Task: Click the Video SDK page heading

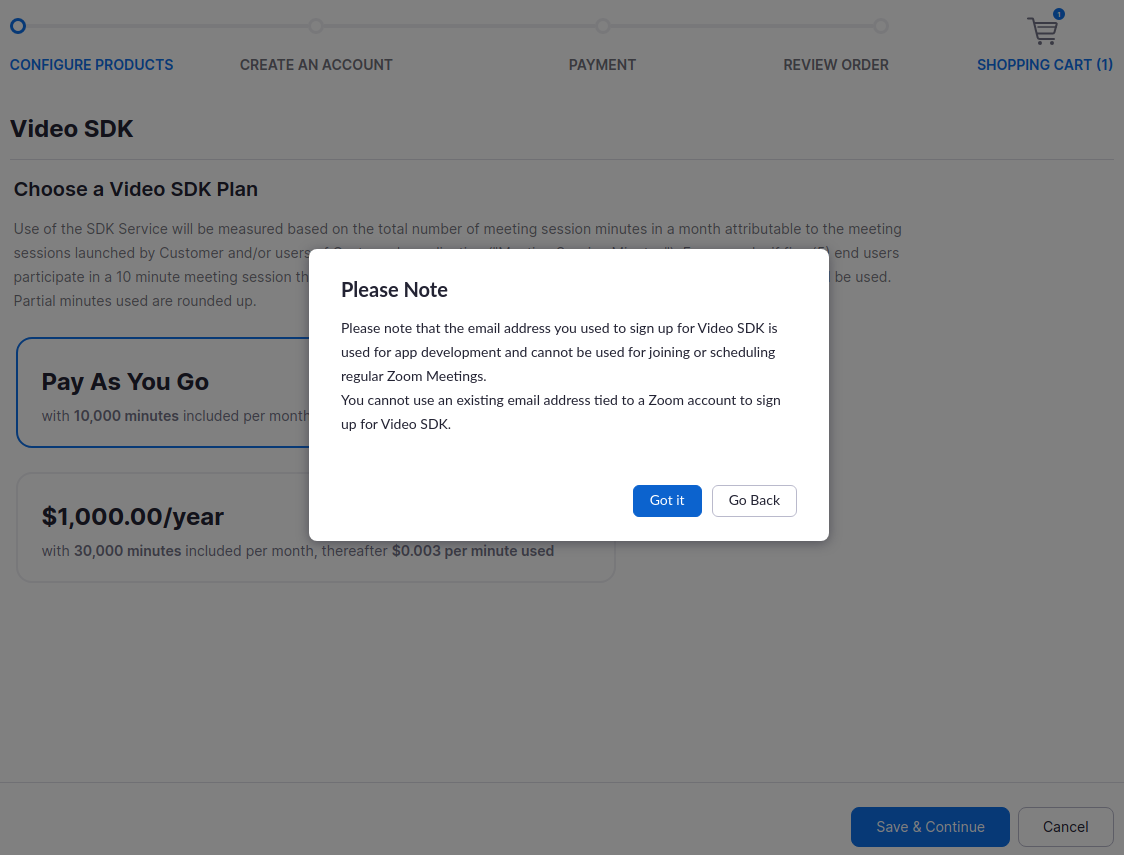Action: (x=72, y=129)
